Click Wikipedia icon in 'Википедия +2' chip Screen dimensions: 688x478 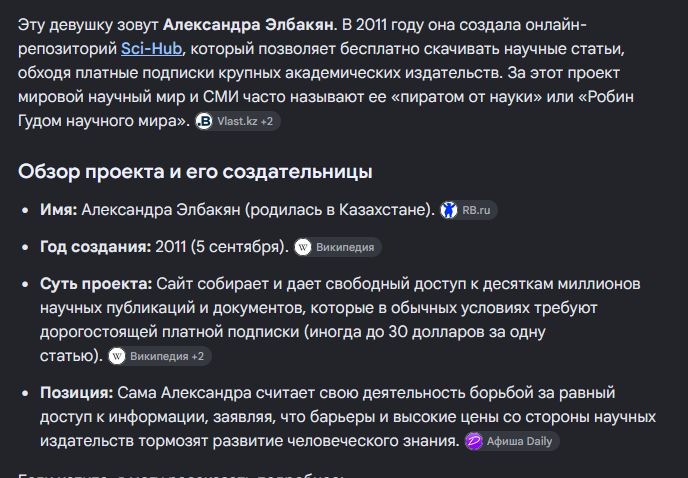tap(117, 356)
